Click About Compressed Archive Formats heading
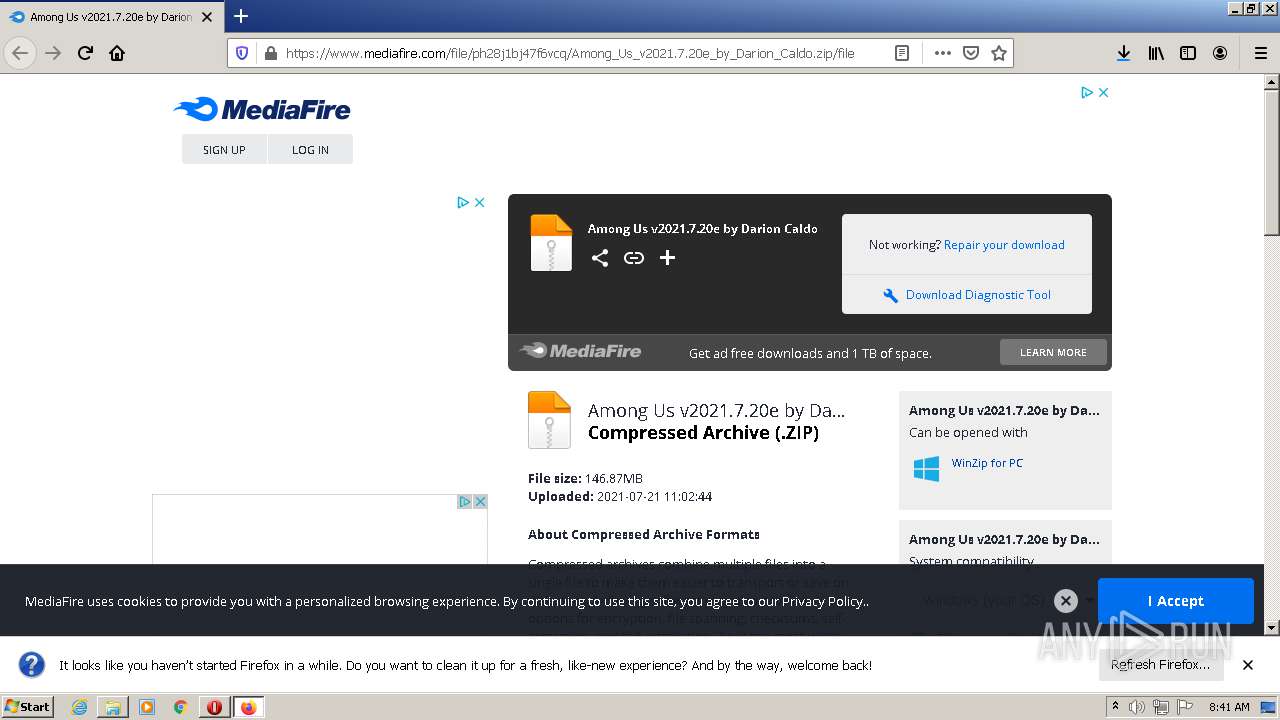Viewport: 1280px width, 720px height. click(x=644, y=534)
